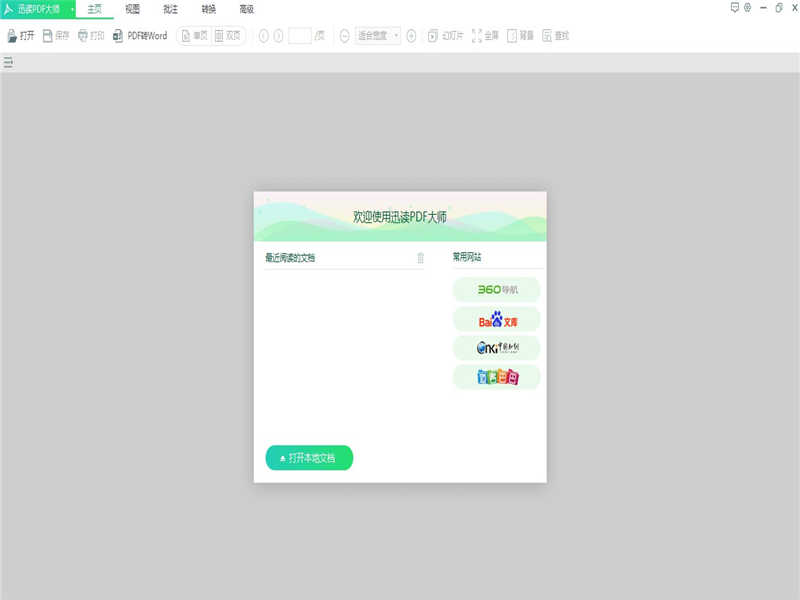This screenshot has height=600, width=800.
Task: Open the 查找 find tool
Action: click(556, 36)
